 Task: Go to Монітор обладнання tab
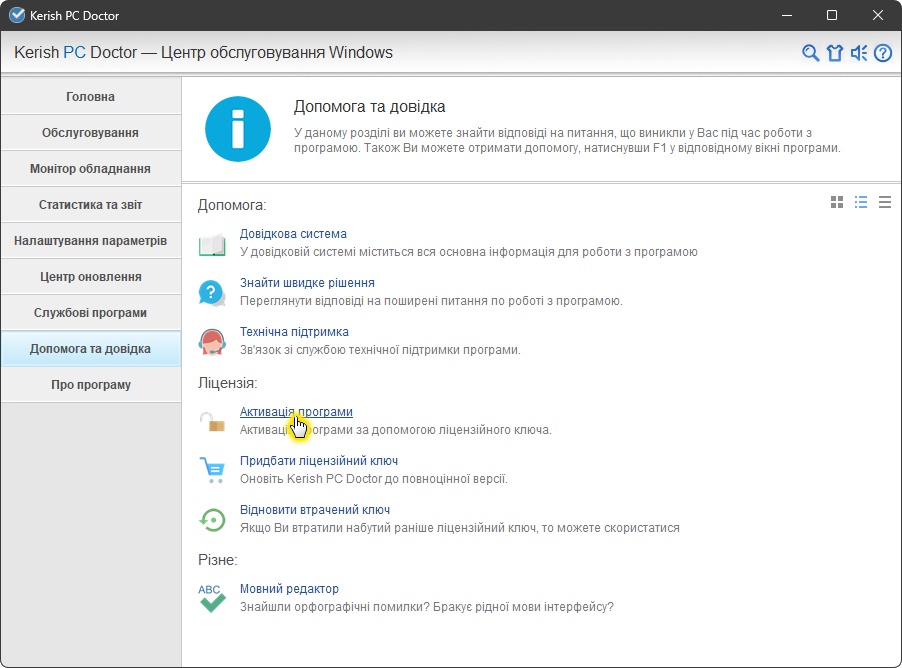click(90, 169)
